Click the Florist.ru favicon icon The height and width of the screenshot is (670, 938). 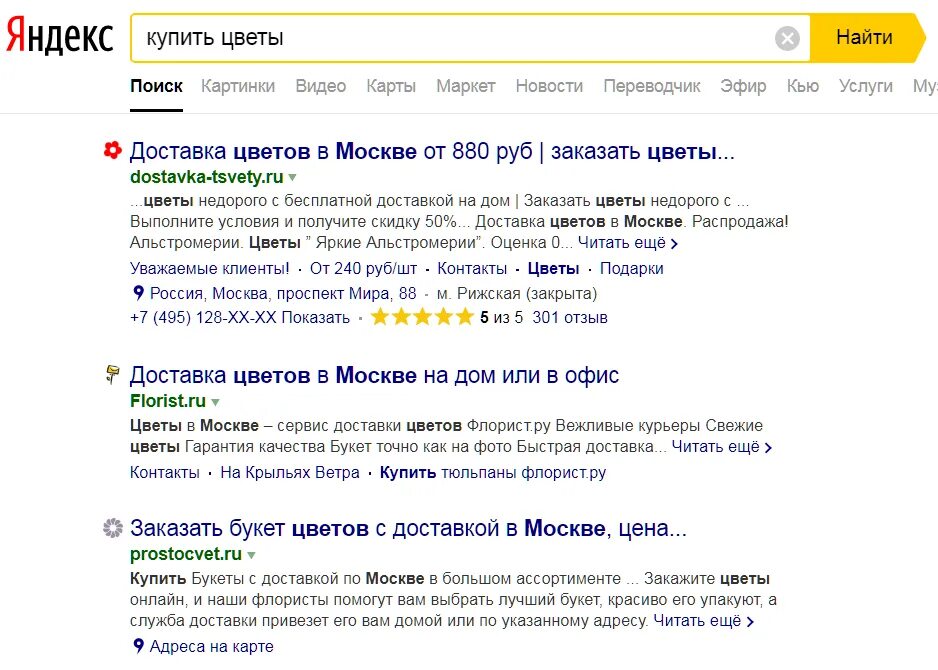pyautogui.click(x=112, y=374)
